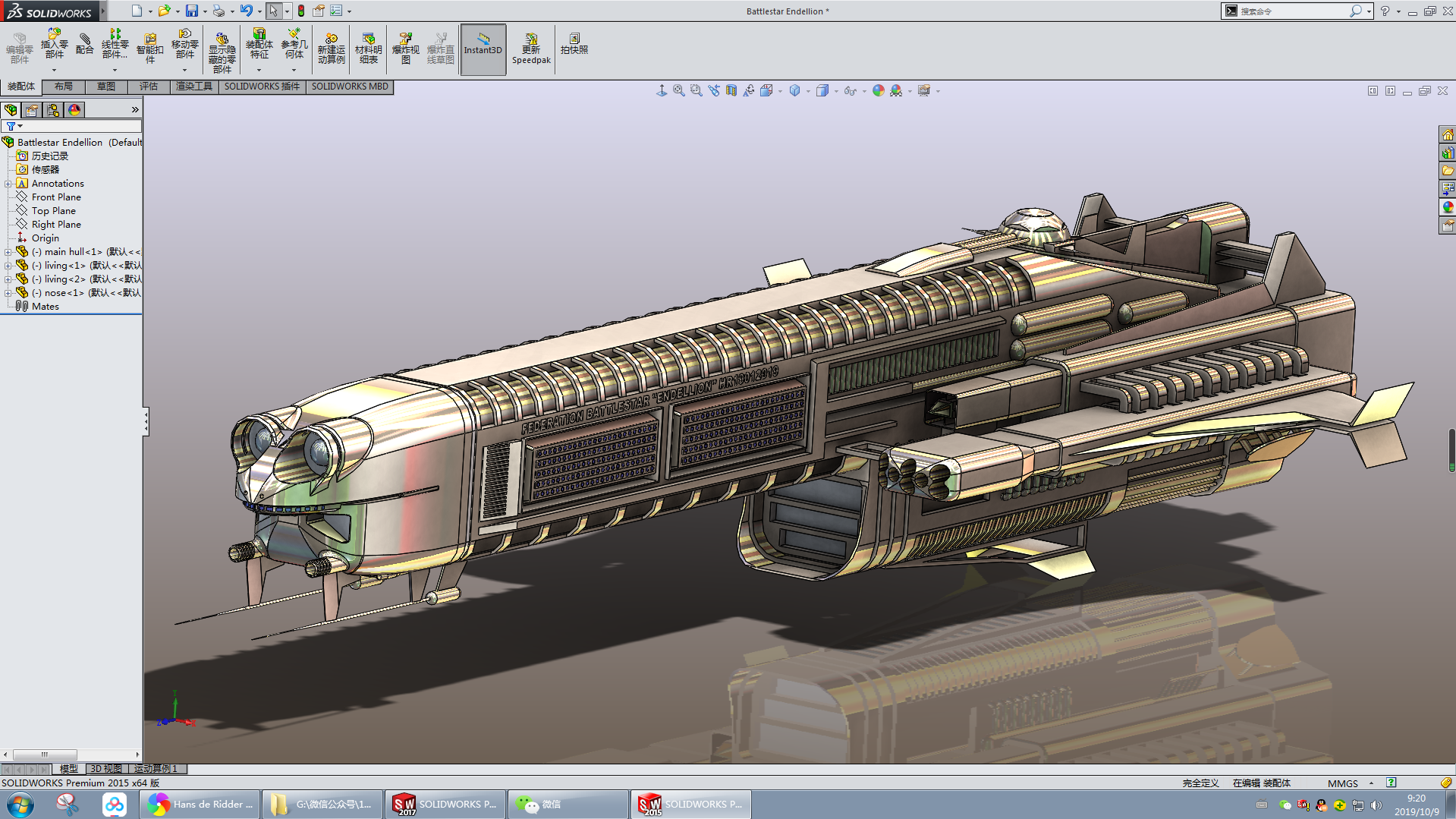Click Show Hidden Components (显示隐藏的零部件)
The height and width of the screenshot is (819, 1456).
222,52
